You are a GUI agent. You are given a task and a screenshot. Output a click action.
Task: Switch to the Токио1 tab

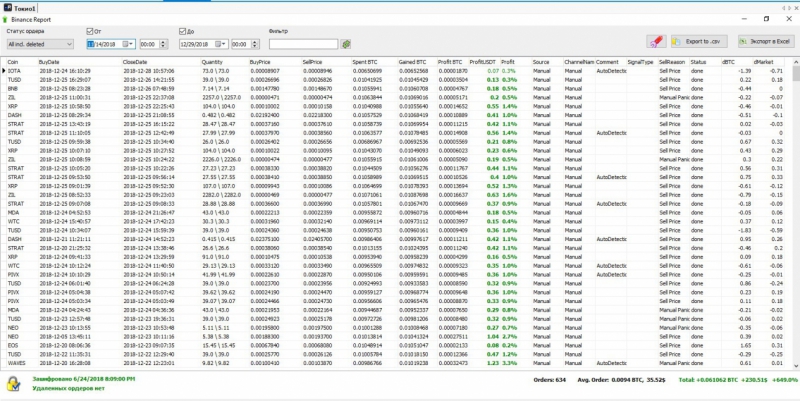pyautogui.click(x=19, y=8)
